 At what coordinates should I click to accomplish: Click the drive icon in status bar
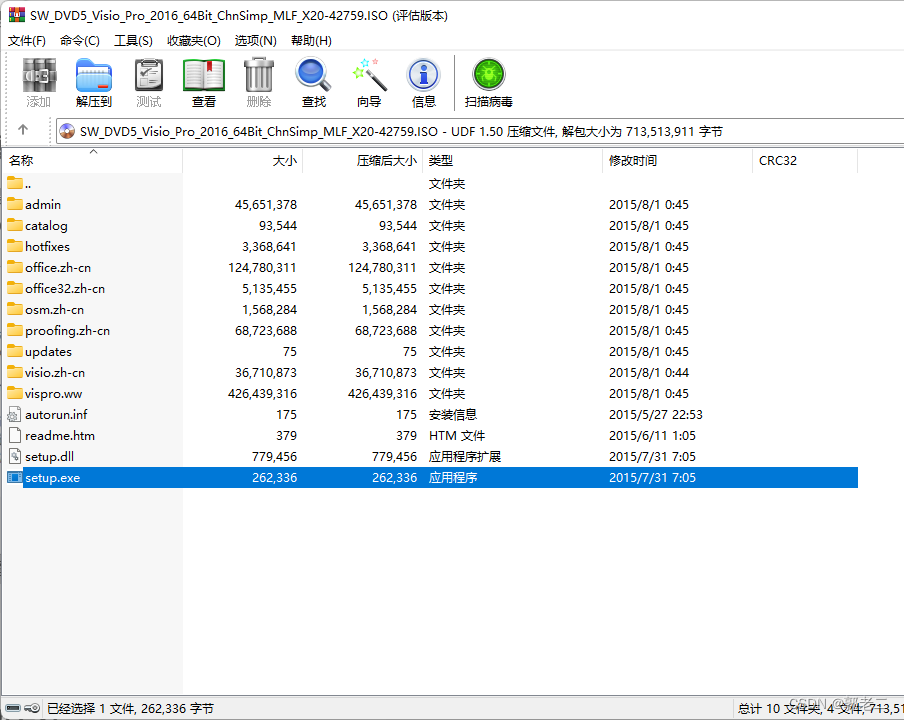click(x=13, y=708)
